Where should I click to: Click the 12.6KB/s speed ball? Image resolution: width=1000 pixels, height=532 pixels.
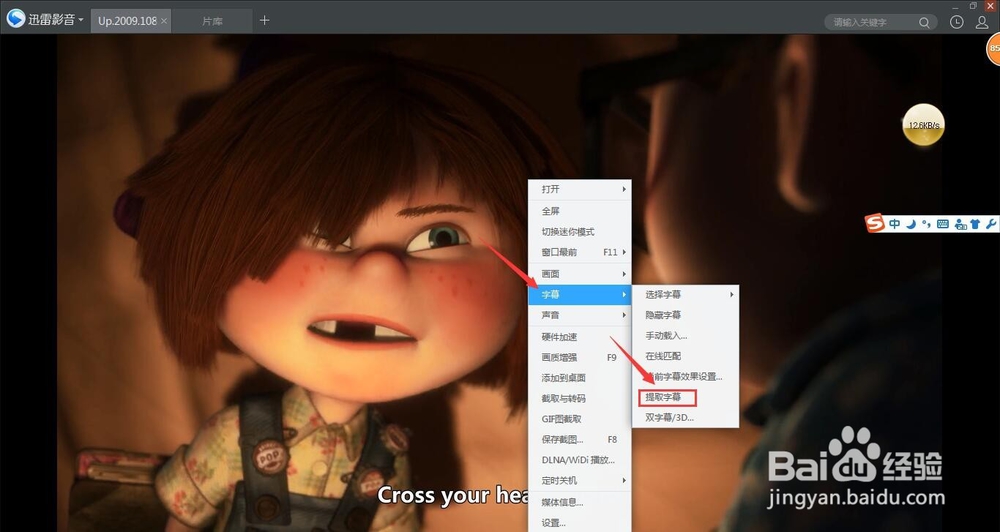click(x=923, y=124)
